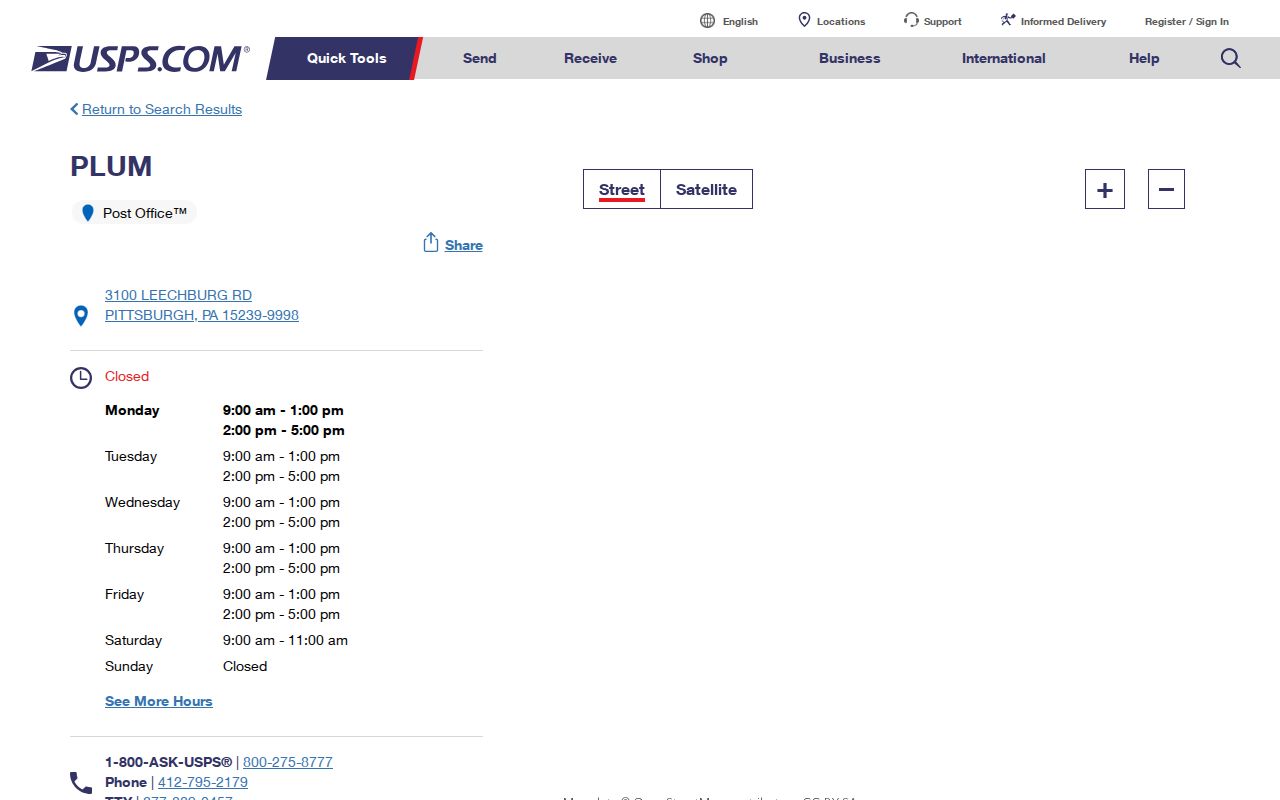Click the Informed Delivery text link
Screen dimensions: 1280x800
(x=1063, y=21)
